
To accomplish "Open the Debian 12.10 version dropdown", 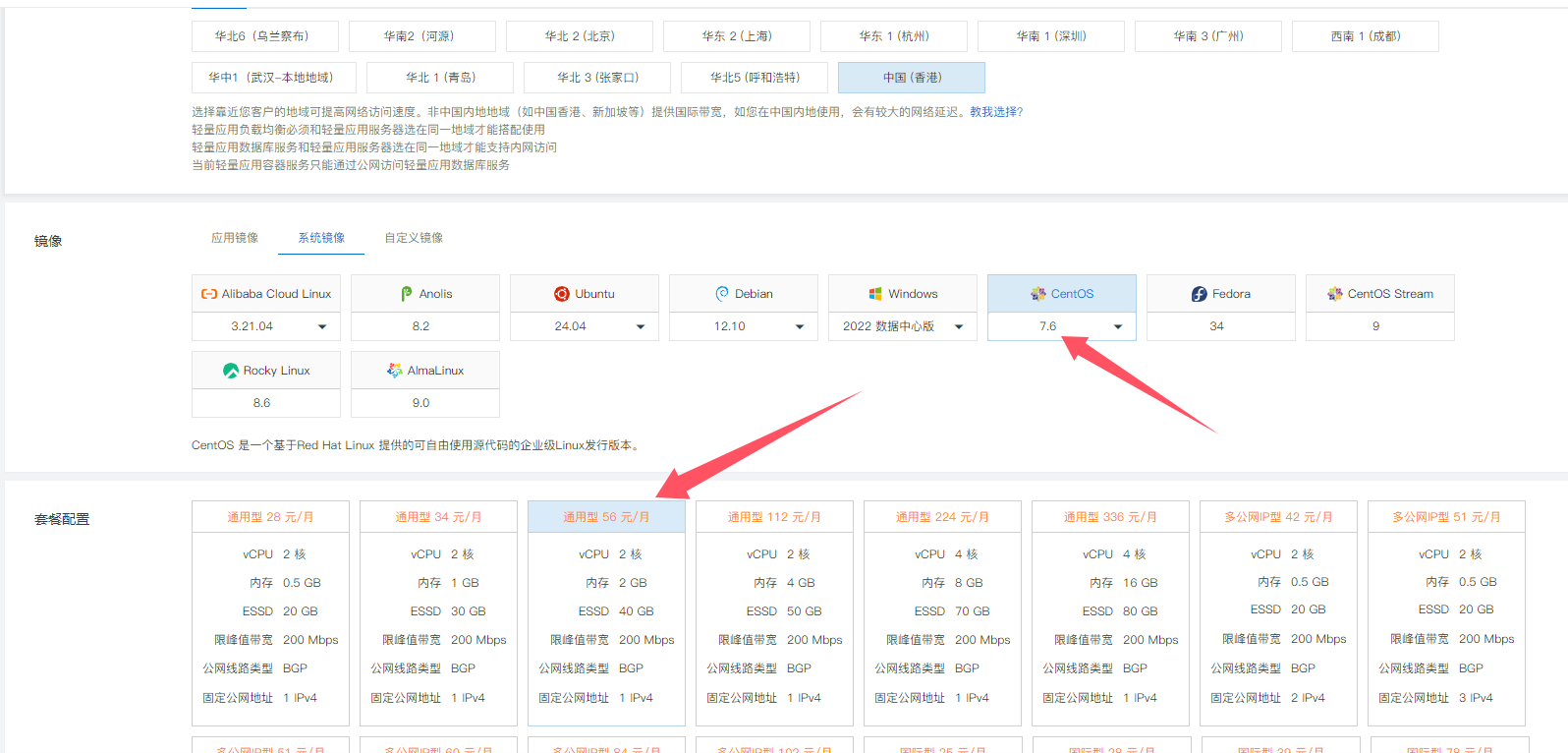I will 744,326.
